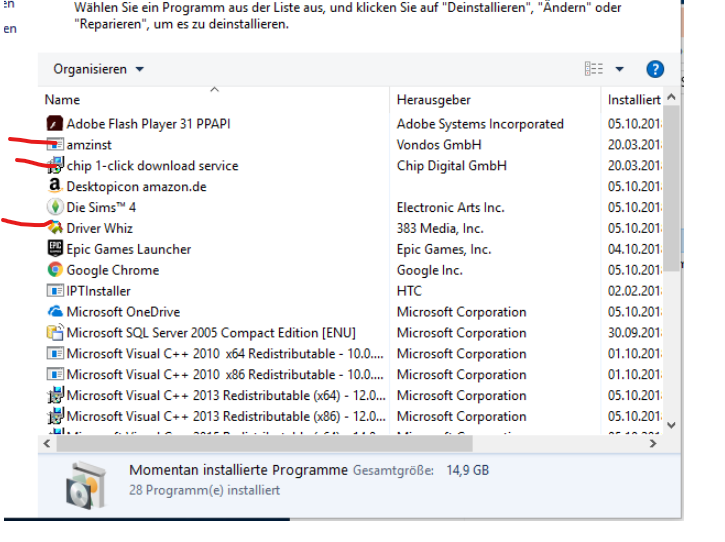Click the Microsoft OneDrive cloud icon

point(55,311)
